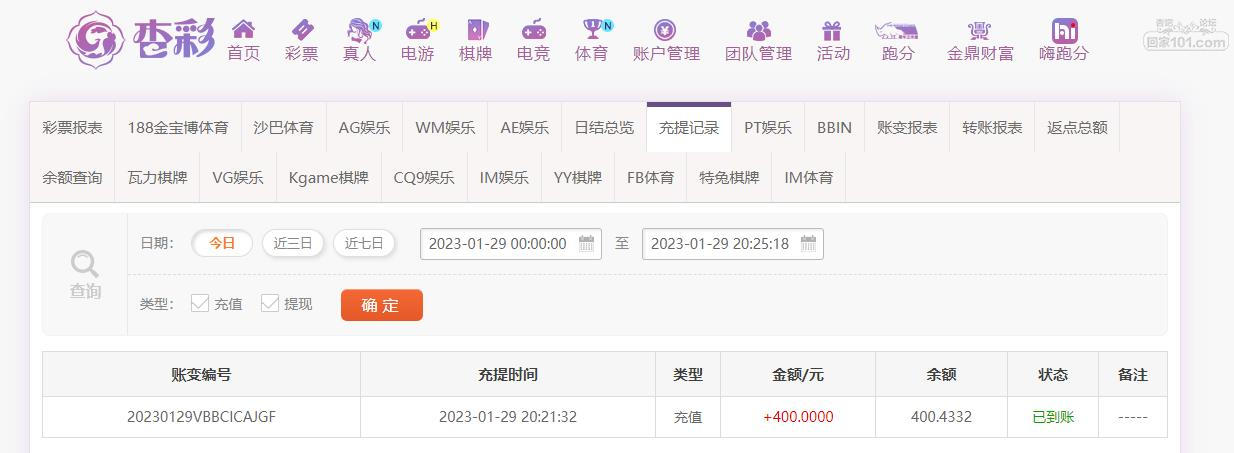Select the 真人 live casino icon

click(x=359, y=30)
